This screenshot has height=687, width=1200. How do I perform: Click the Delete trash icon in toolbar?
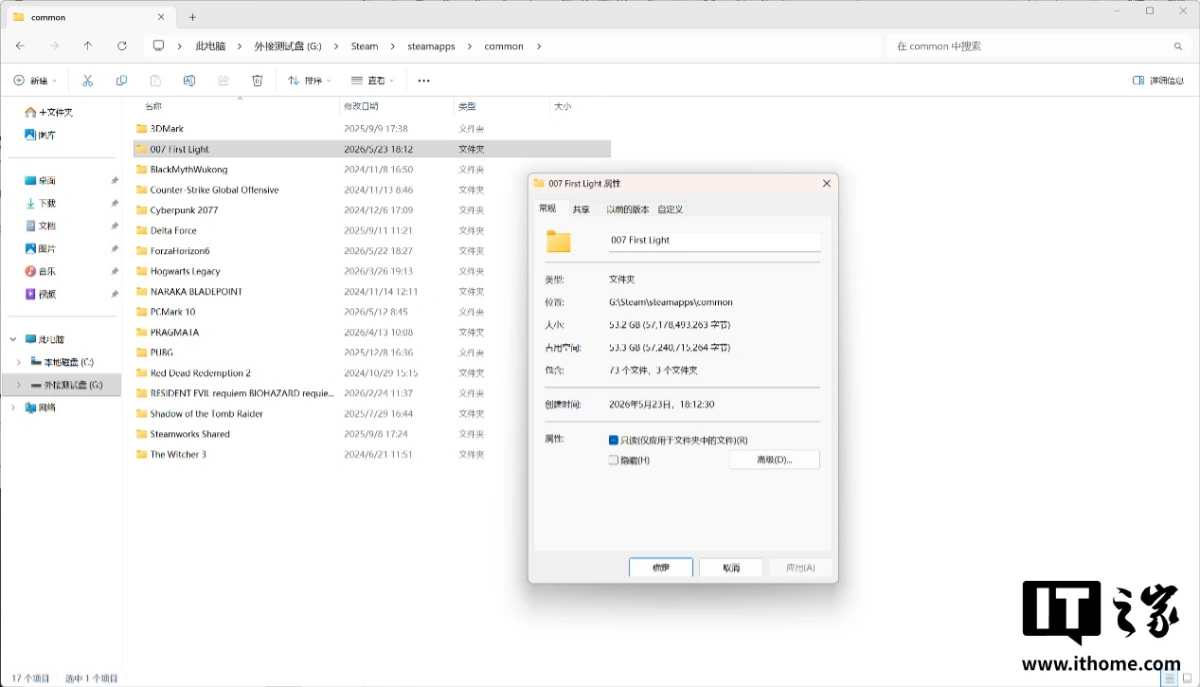click(257, 80)
